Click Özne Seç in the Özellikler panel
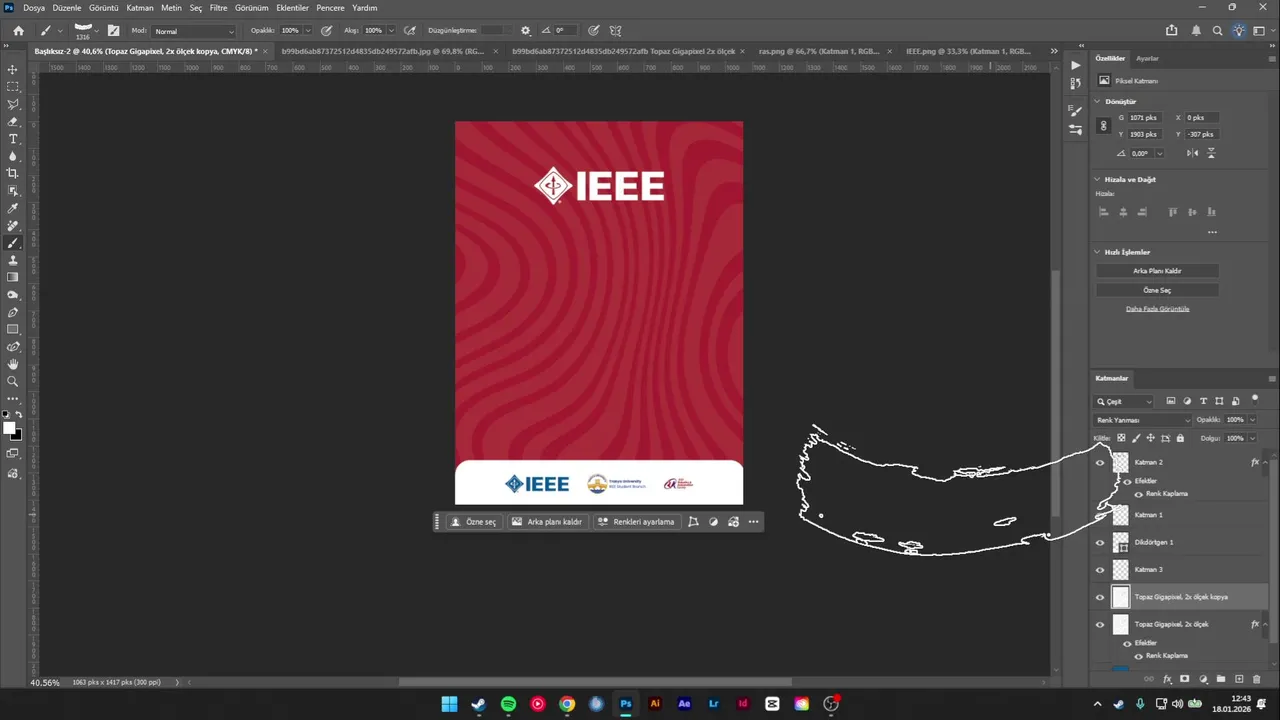Screen dimensions: 1280x720 pyautogui.click(x=1157, y=290)
